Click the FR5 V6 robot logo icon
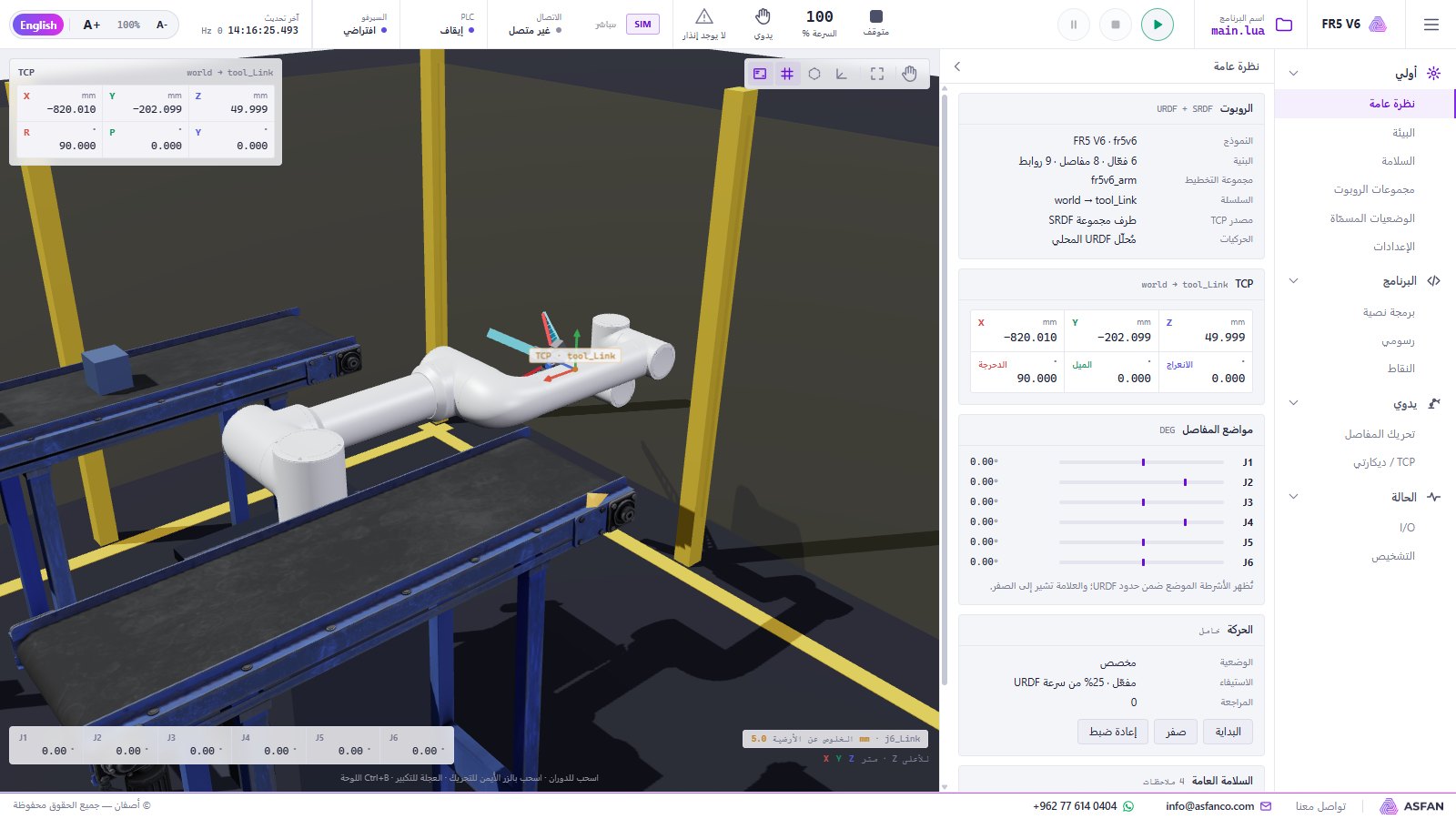Viewport: 1456px width, 819px height. point(1378,25)
